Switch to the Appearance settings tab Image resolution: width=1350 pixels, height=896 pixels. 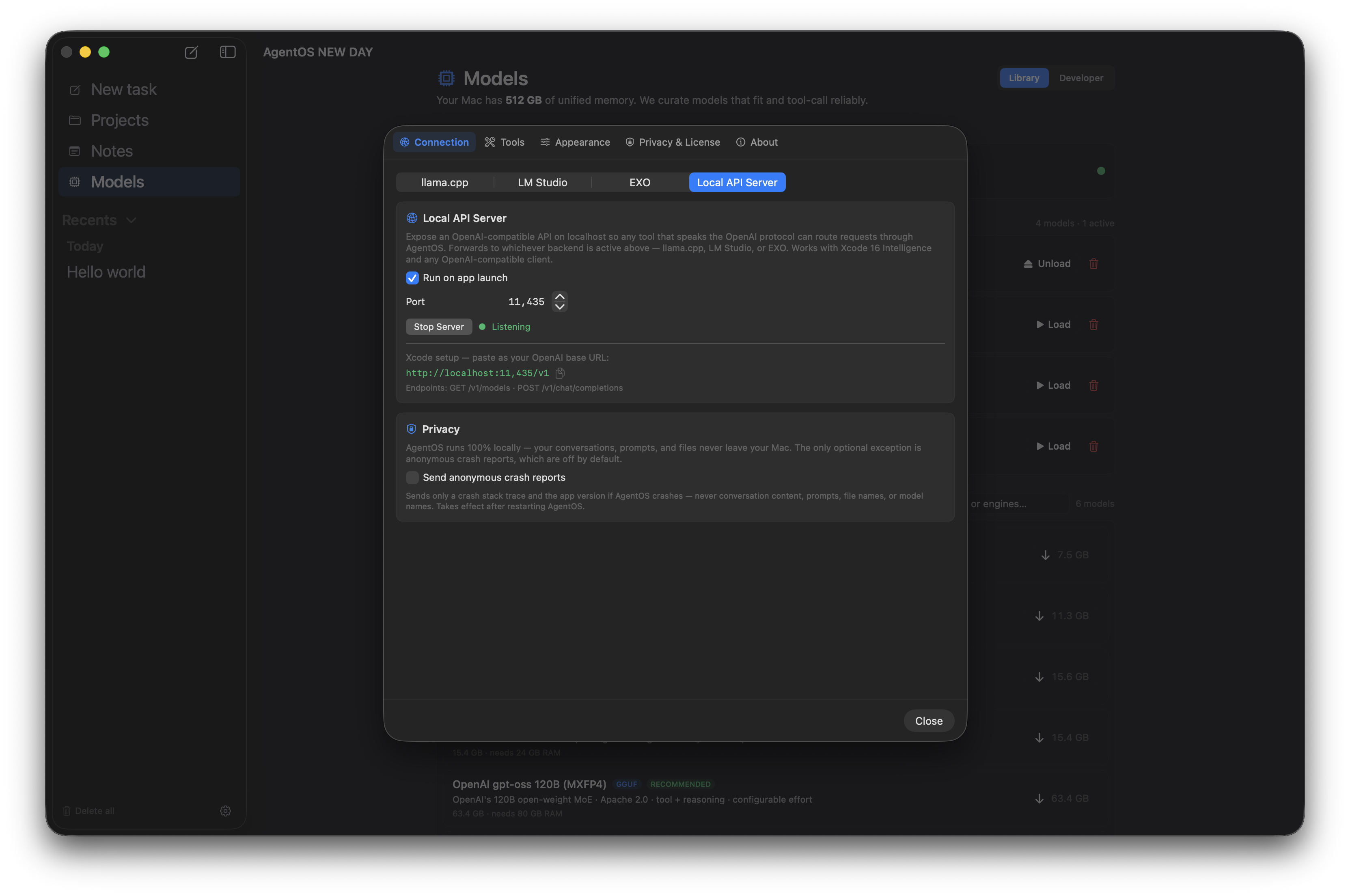coord(575,142)
